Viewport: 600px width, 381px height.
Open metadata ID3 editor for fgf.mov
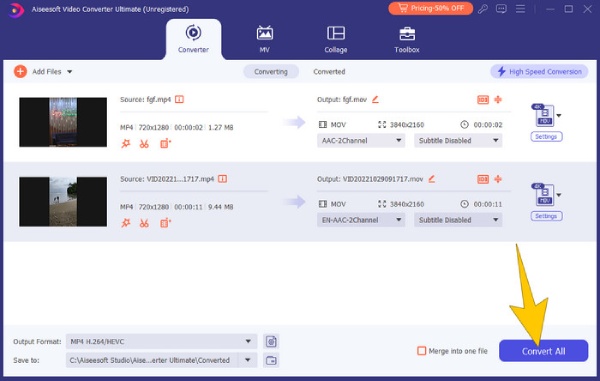[483, 99]
